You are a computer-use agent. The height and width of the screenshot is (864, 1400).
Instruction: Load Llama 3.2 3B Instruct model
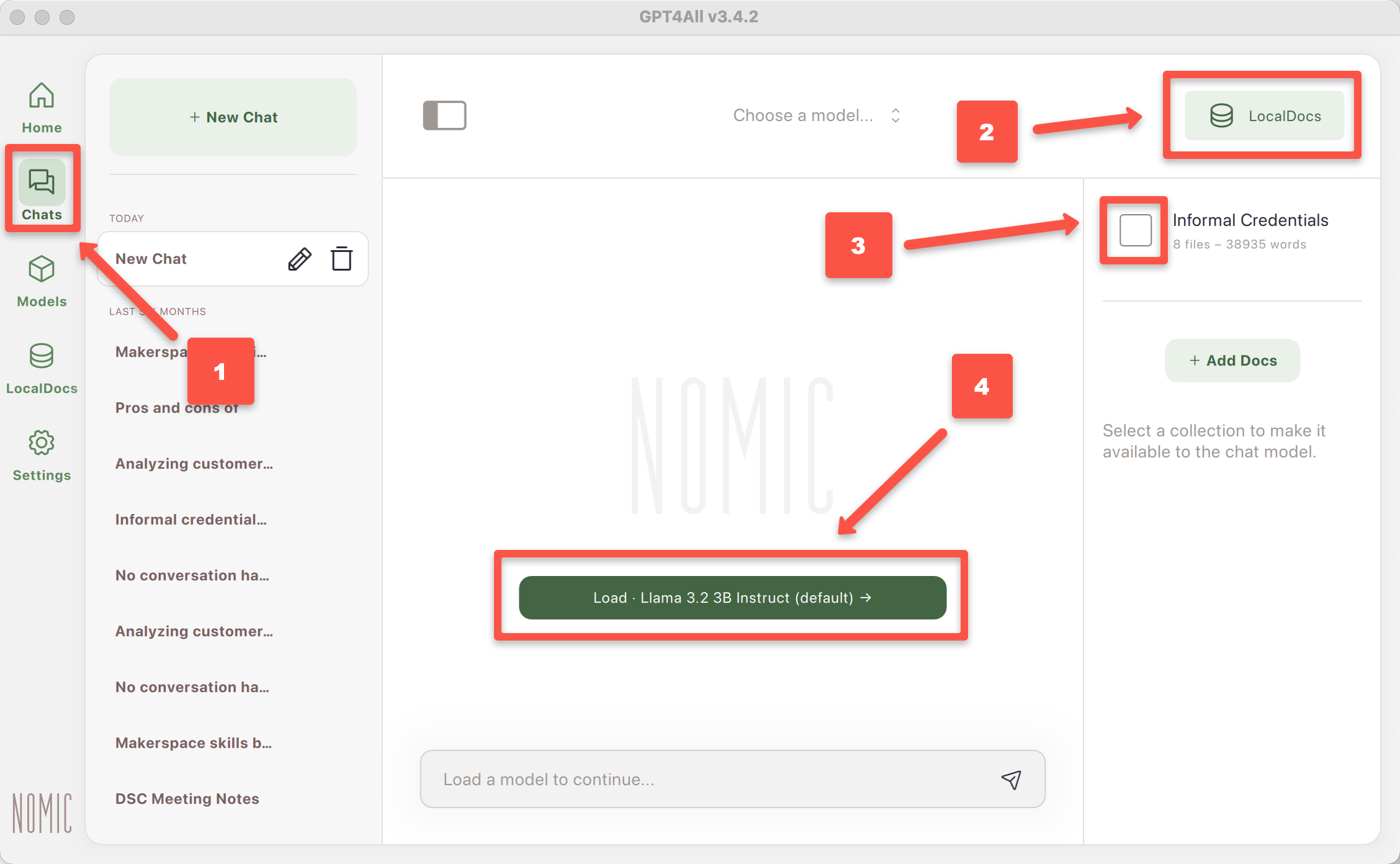(729, 597)
